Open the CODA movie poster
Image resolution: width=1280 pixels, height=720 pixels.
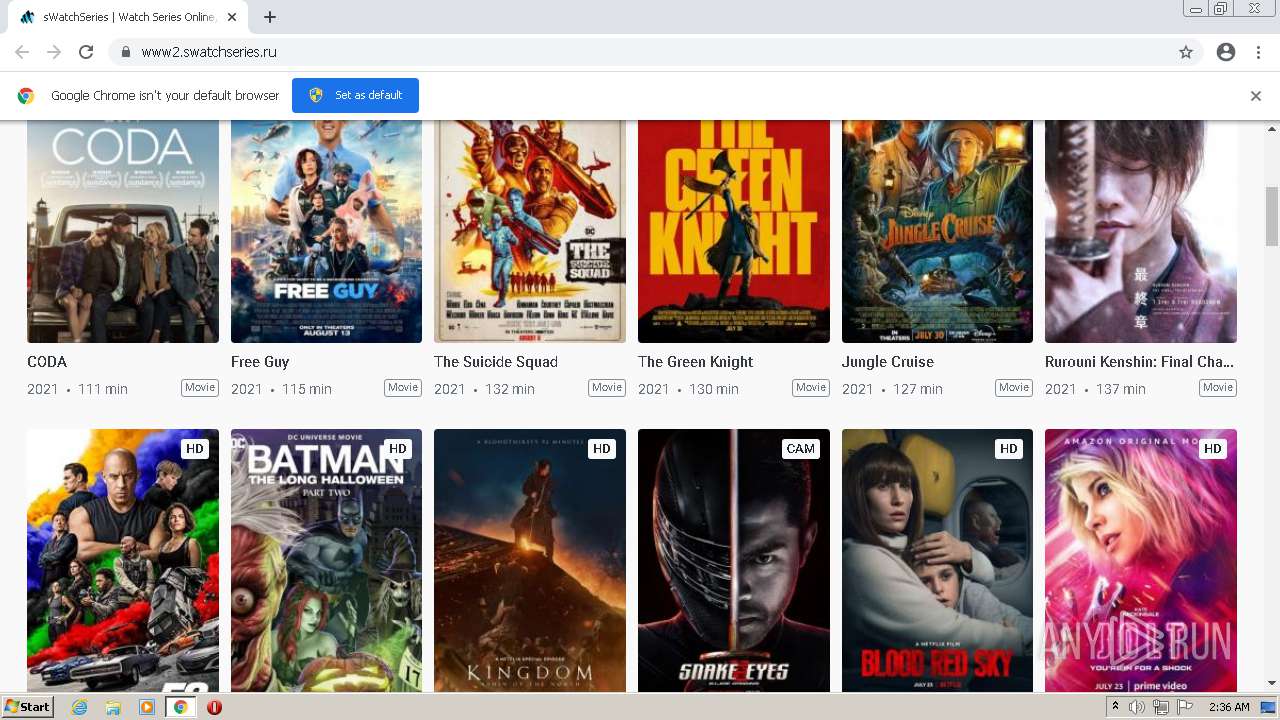pos(123,231)
